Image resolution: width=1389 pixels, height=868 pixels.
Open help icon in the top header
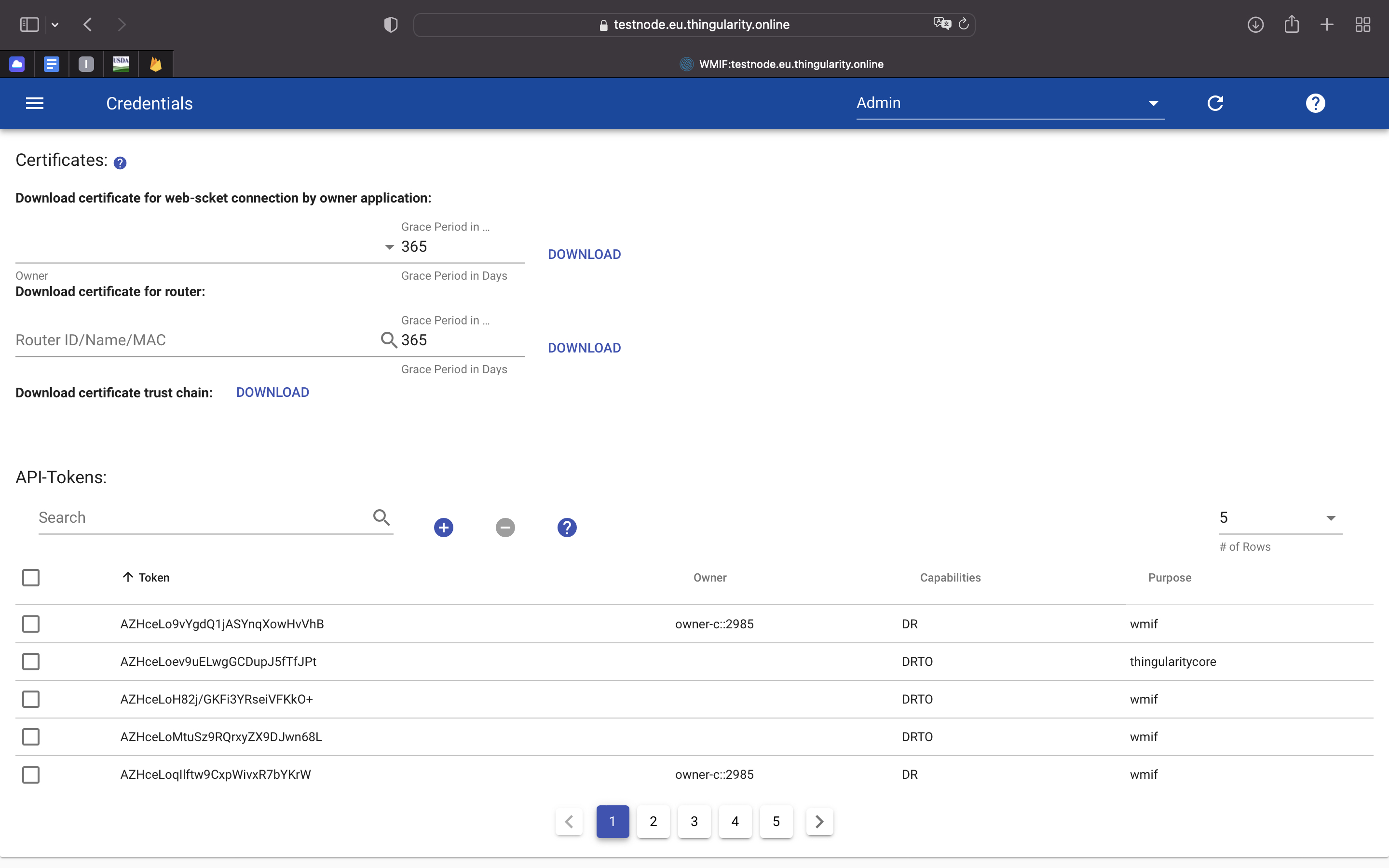(1315, 103)
